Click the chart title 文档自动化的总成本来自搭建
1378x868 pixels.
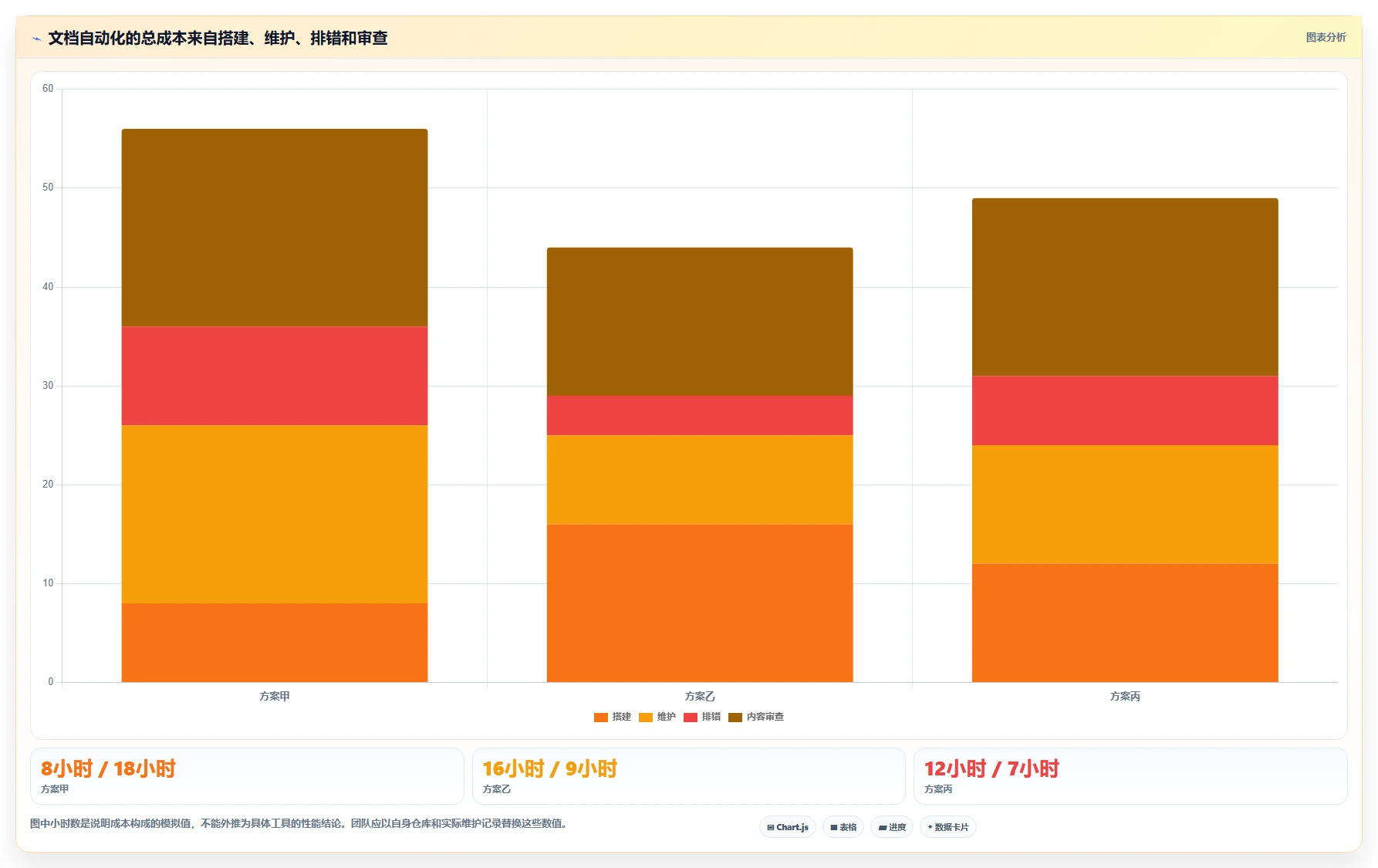coord(218,38)
